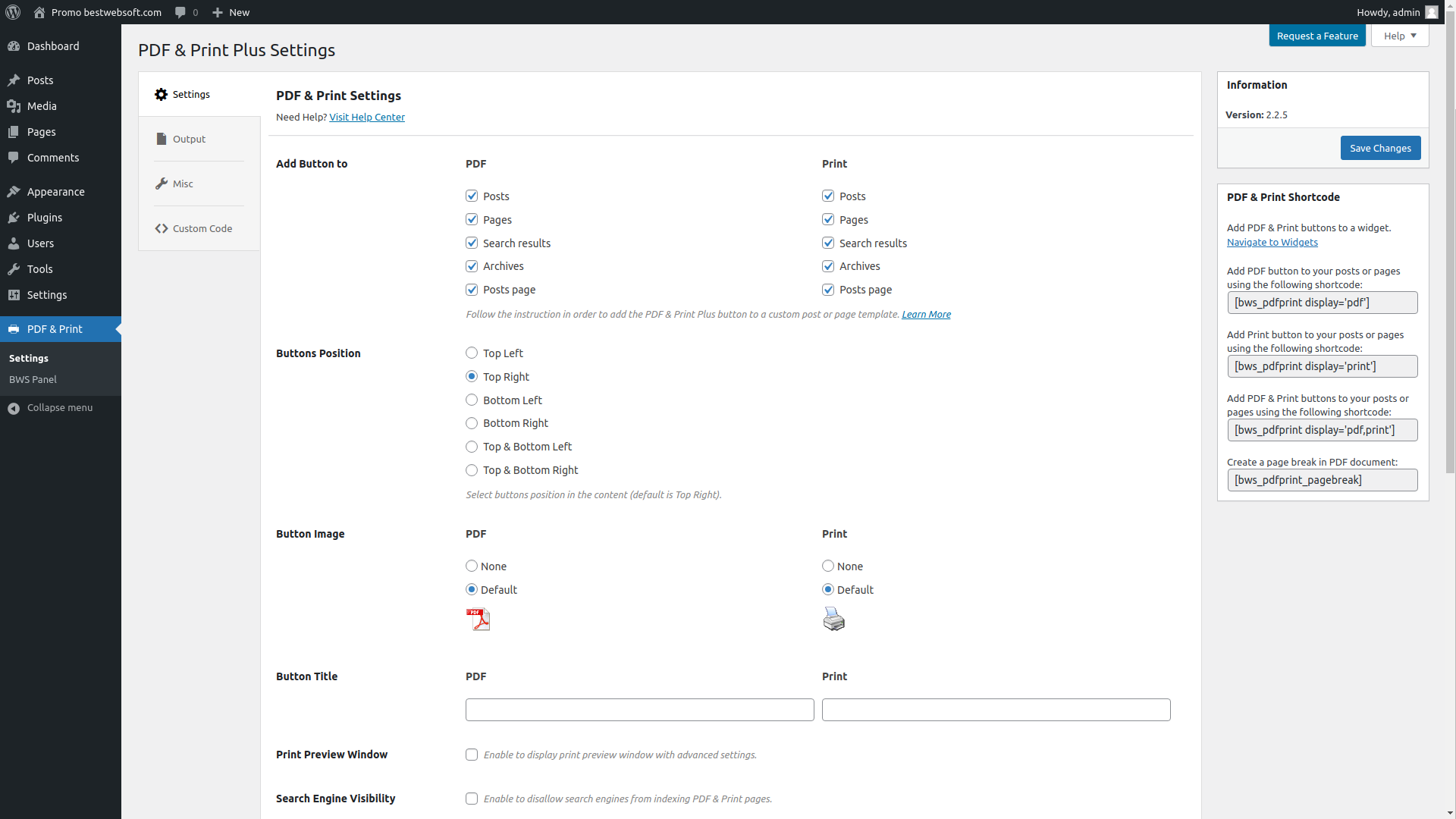The height and width of the screenshot is (819, 1456).
Task: Click the Comments speech bubble sidebar icon
Action: tap(14, 158)
